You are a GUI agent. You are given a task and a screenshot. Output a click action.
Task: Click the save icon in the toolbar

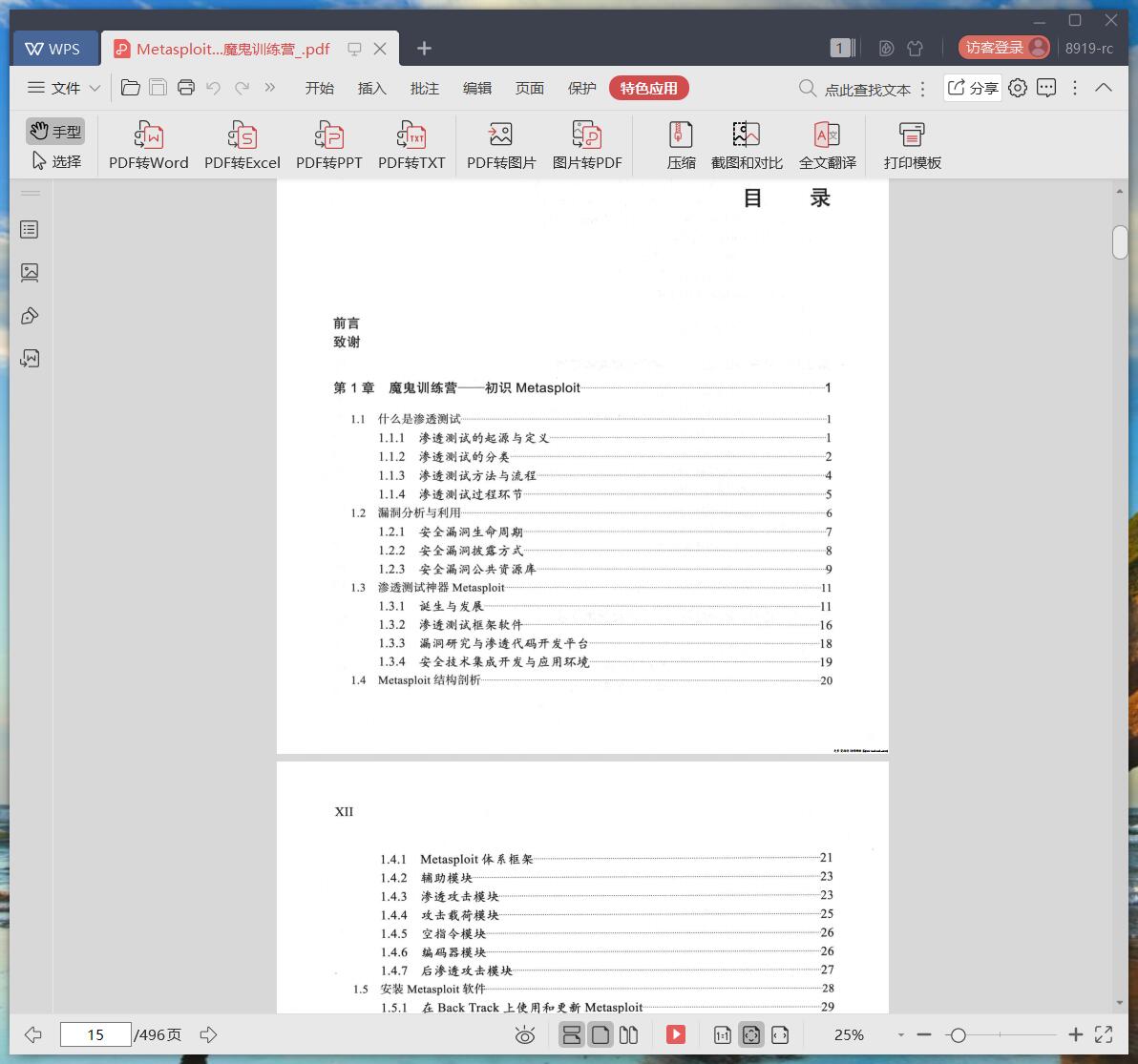click(158, 88)
